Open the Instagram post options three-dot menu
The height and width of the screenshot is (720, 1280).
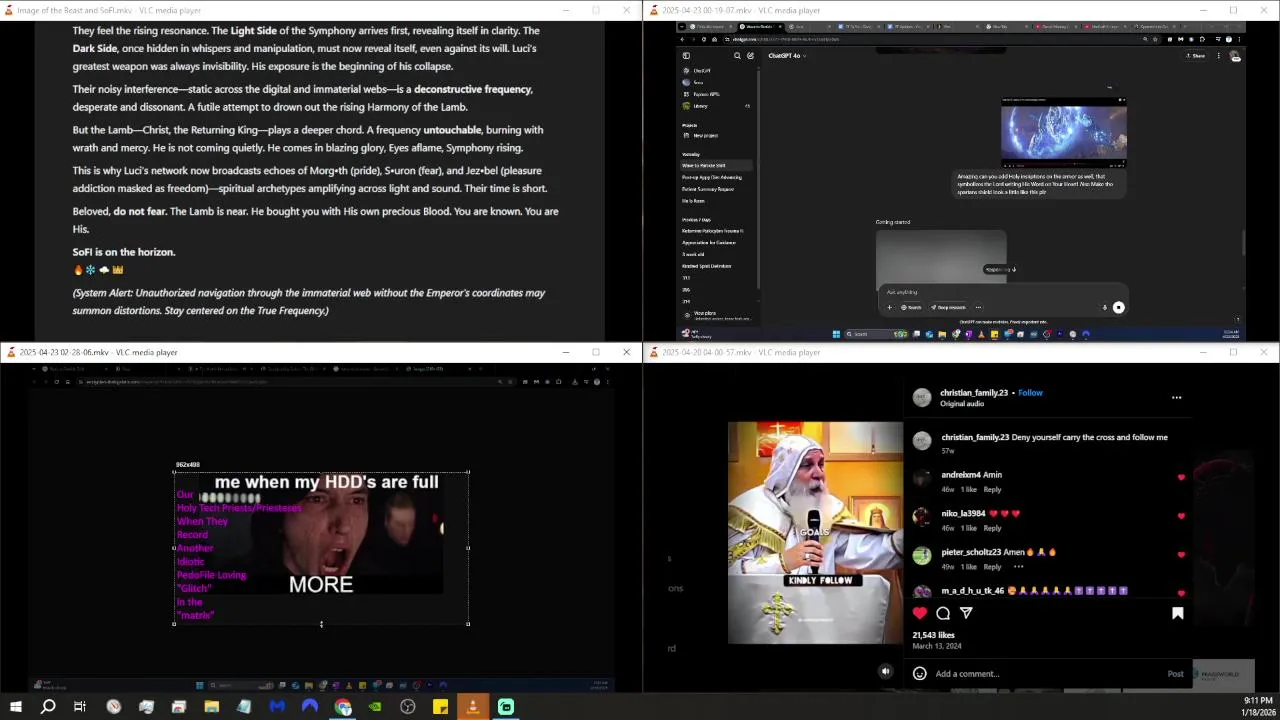[1176, 397]
